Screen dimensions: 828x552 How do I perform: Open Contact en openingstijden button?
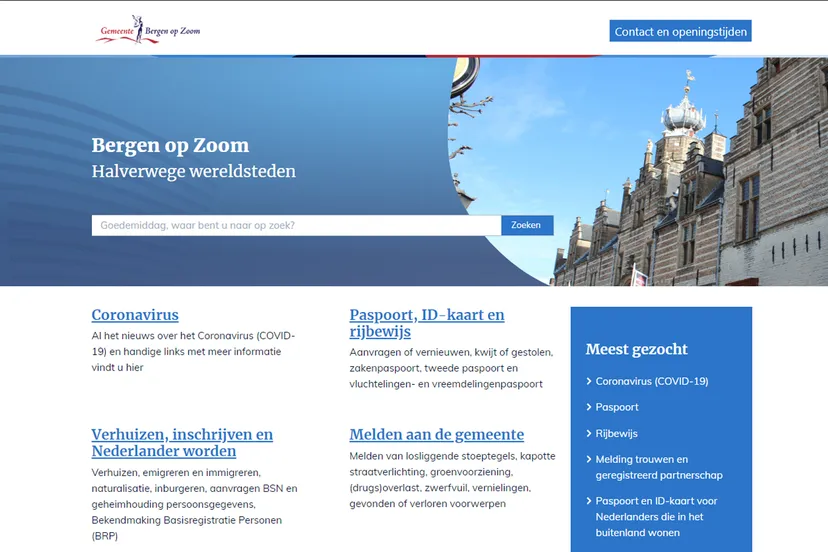(680, 31)
